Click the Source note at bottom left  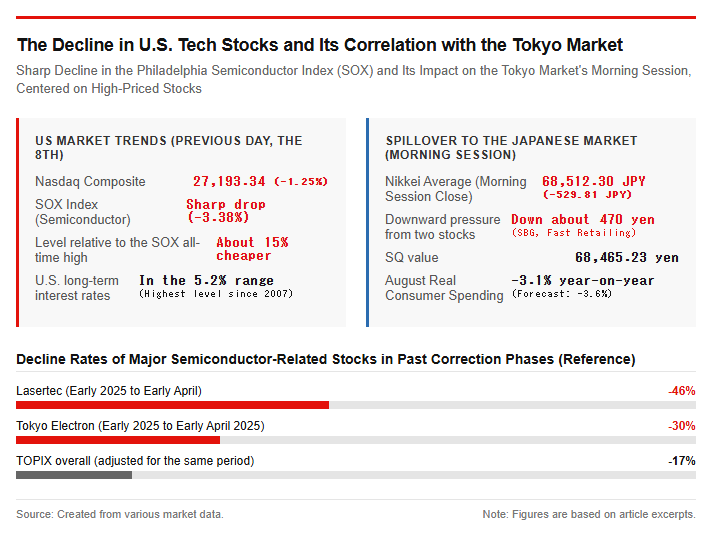[x=120, y=514]
